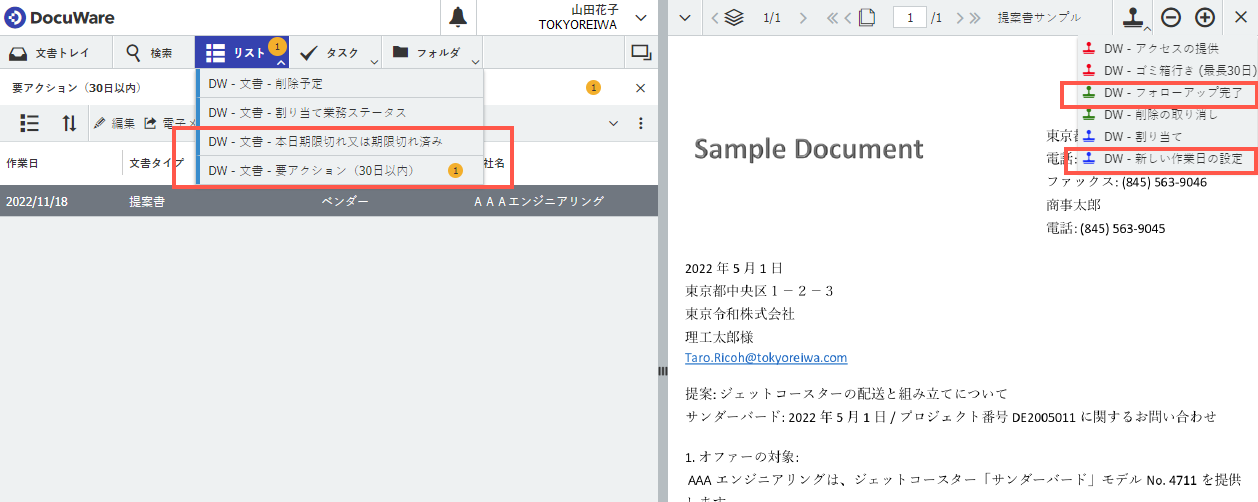Click the page sheets icon
Image resolution: width=1258 pixels, height=502 pixels.
(866, 18)
